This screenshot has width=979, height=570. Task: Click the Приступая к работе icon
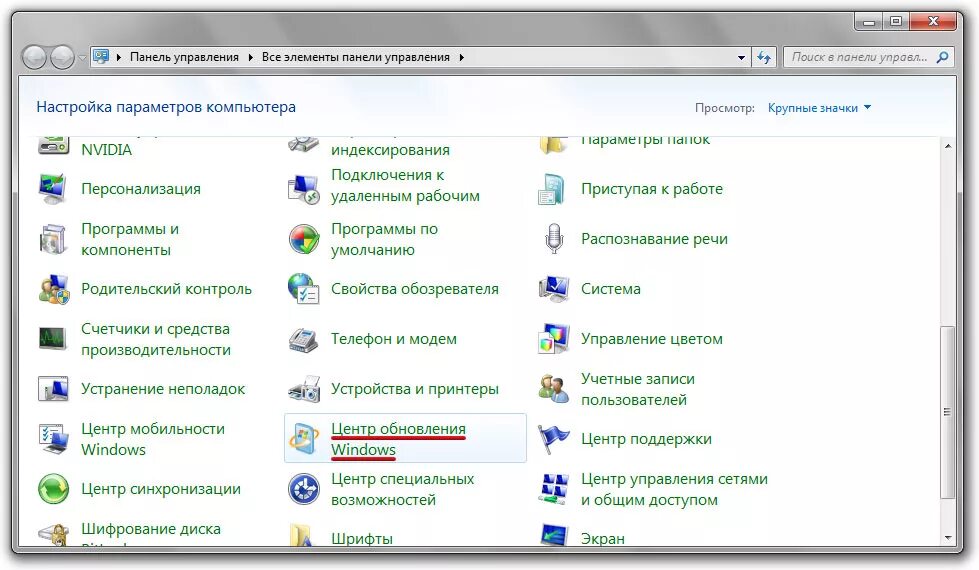(x=553, y=189)
